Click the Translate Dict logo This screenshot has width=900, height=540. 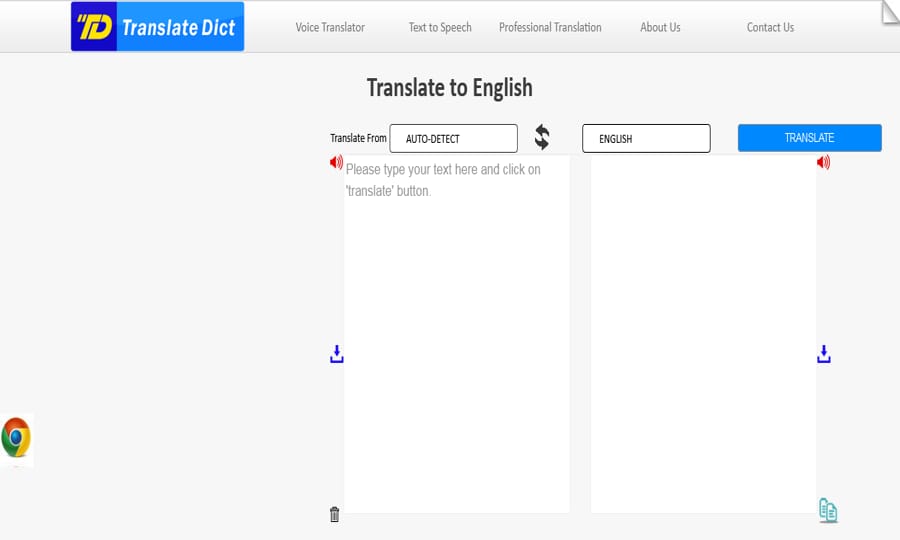click(x=157, y=26)
